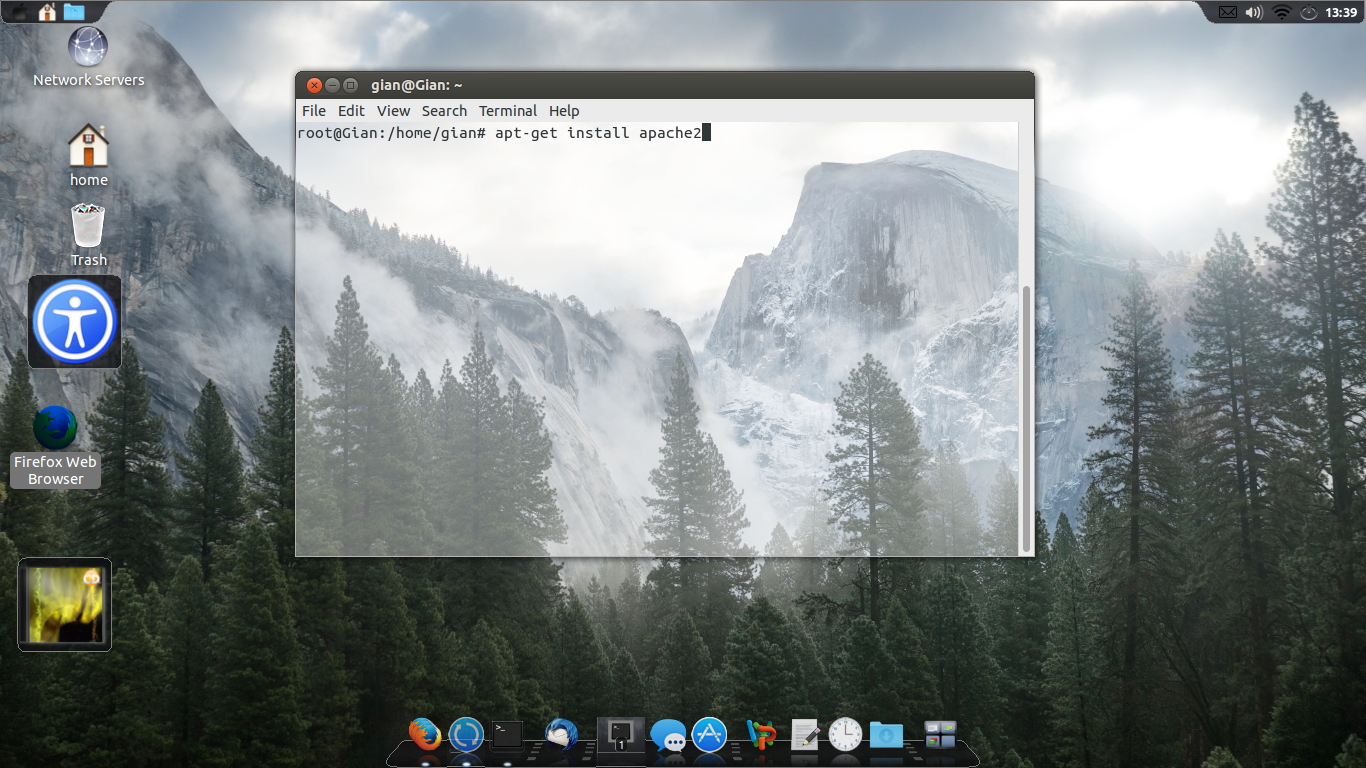Open the workspace switcher at the dock's right end

(x=940, y=735)
